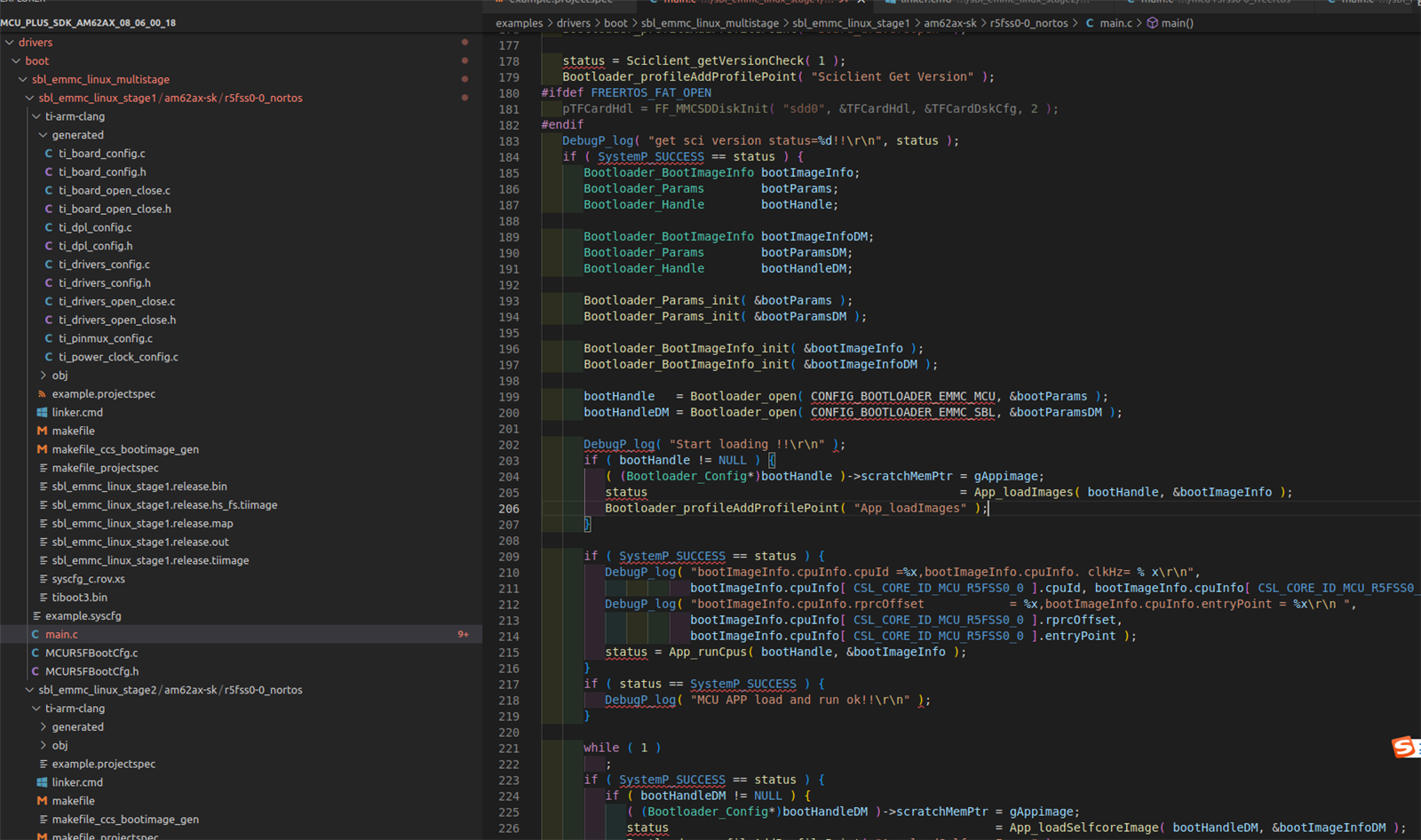Click the Sogou input method icon

point(1405,748)
